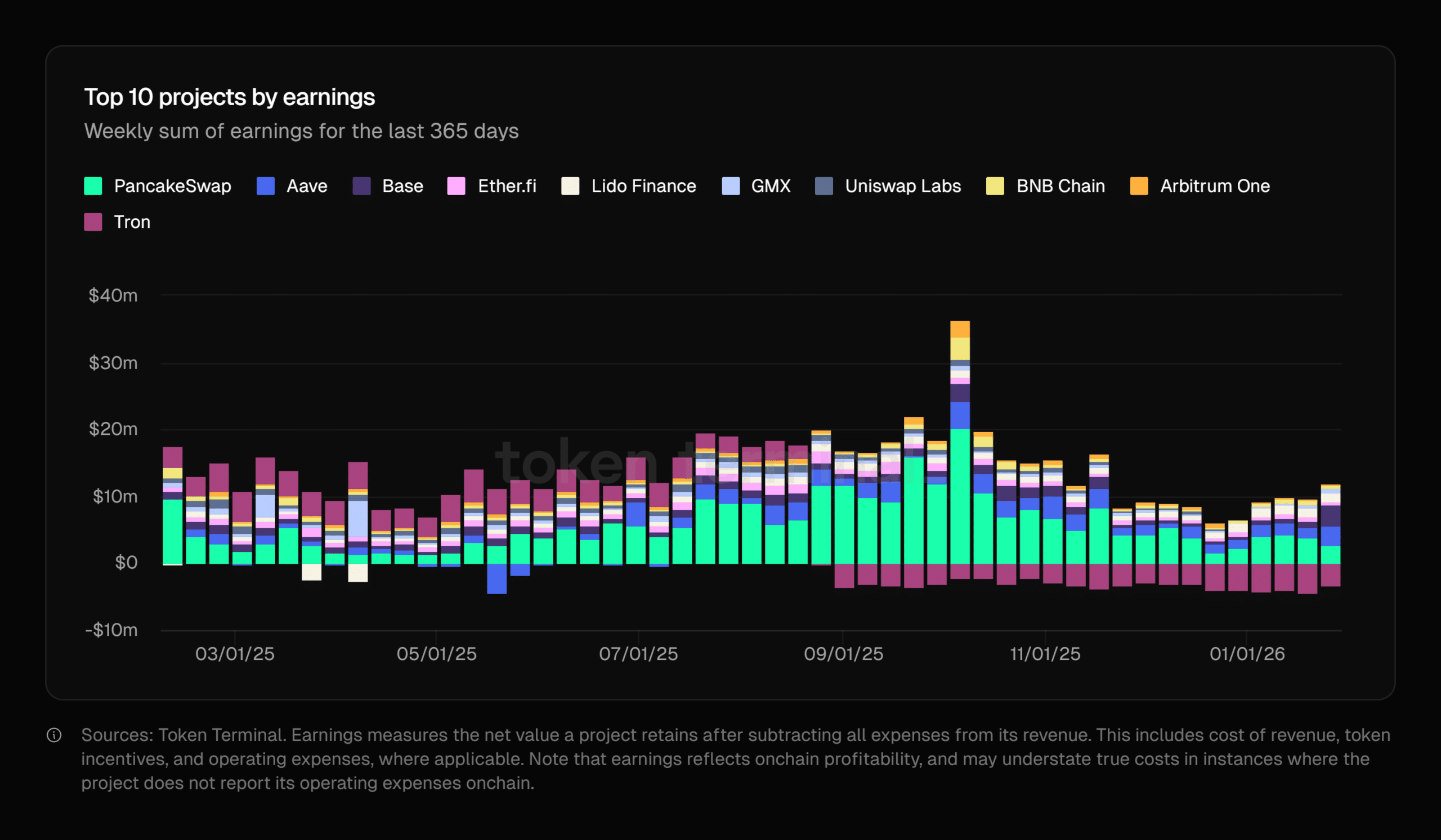Click the $20m y-axis label

[113, 429]
